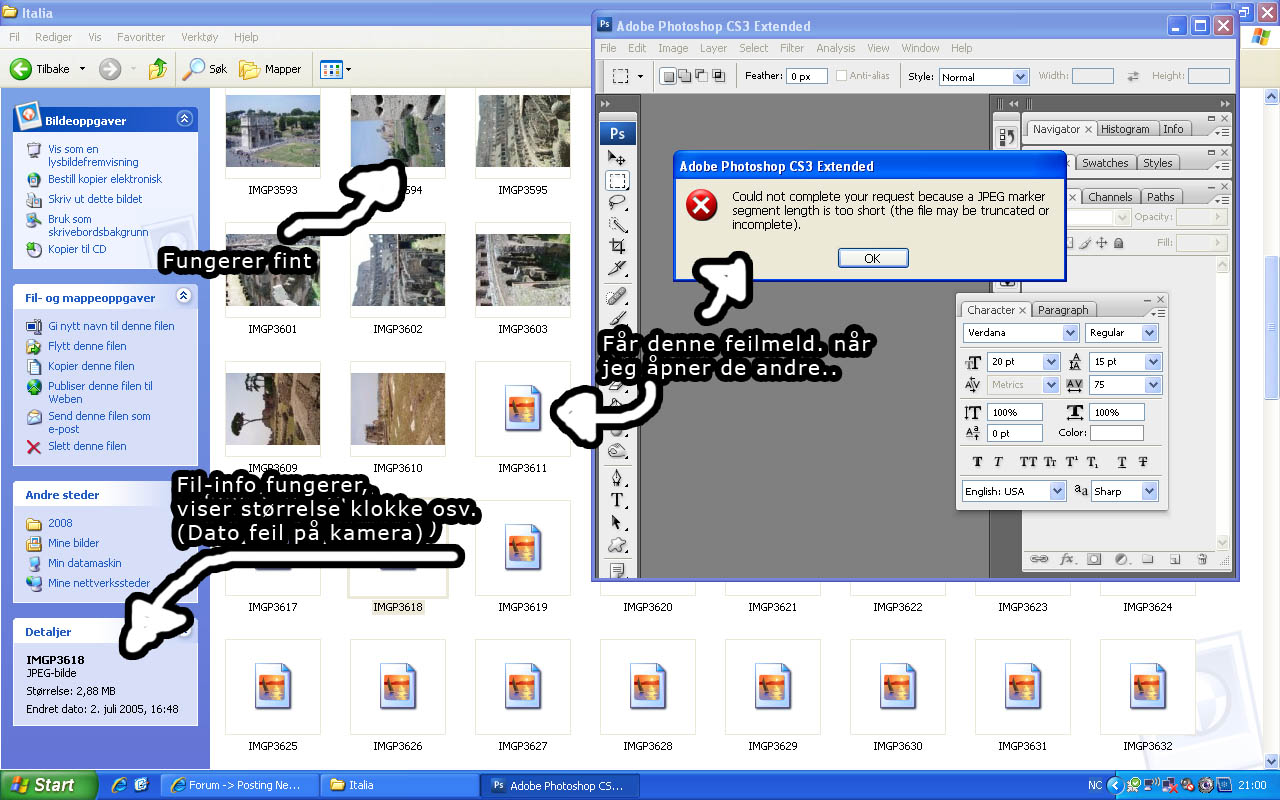Collapse the Bildeoppgaver section
Screen dimensions: 1280x800
coord(184,119)
